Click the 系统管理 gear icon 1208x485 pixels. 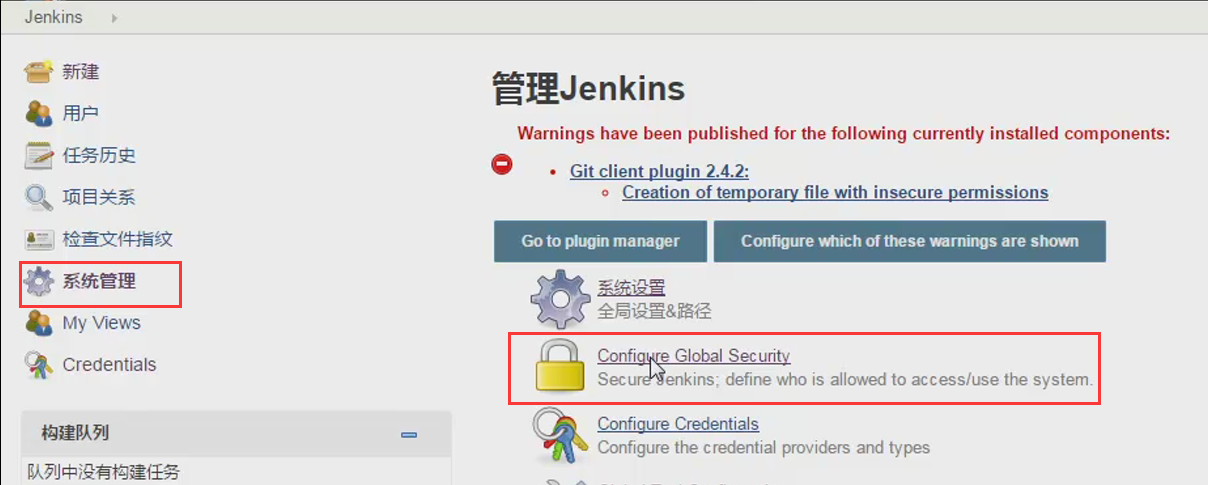pyautogui.click(x=39, y=282)
